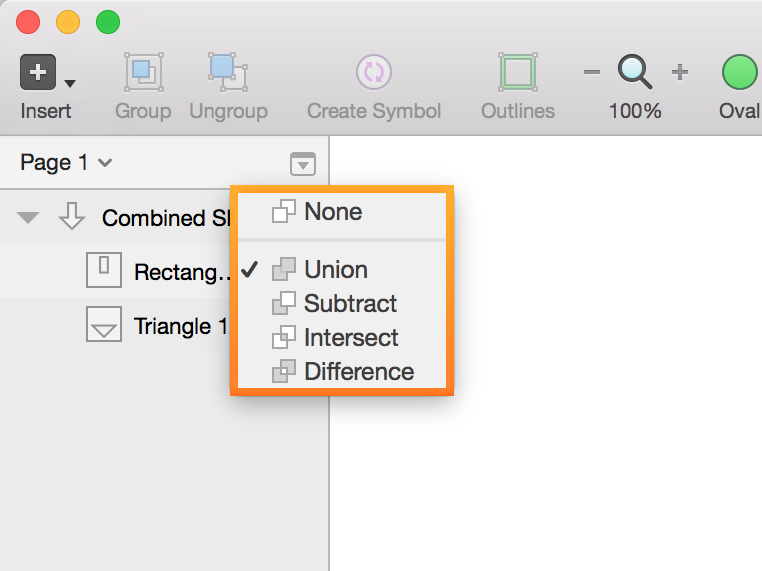Viewport: 762px width, 571px height.
Task: Choose None boolean operation
Action: [x=333, y=212]
